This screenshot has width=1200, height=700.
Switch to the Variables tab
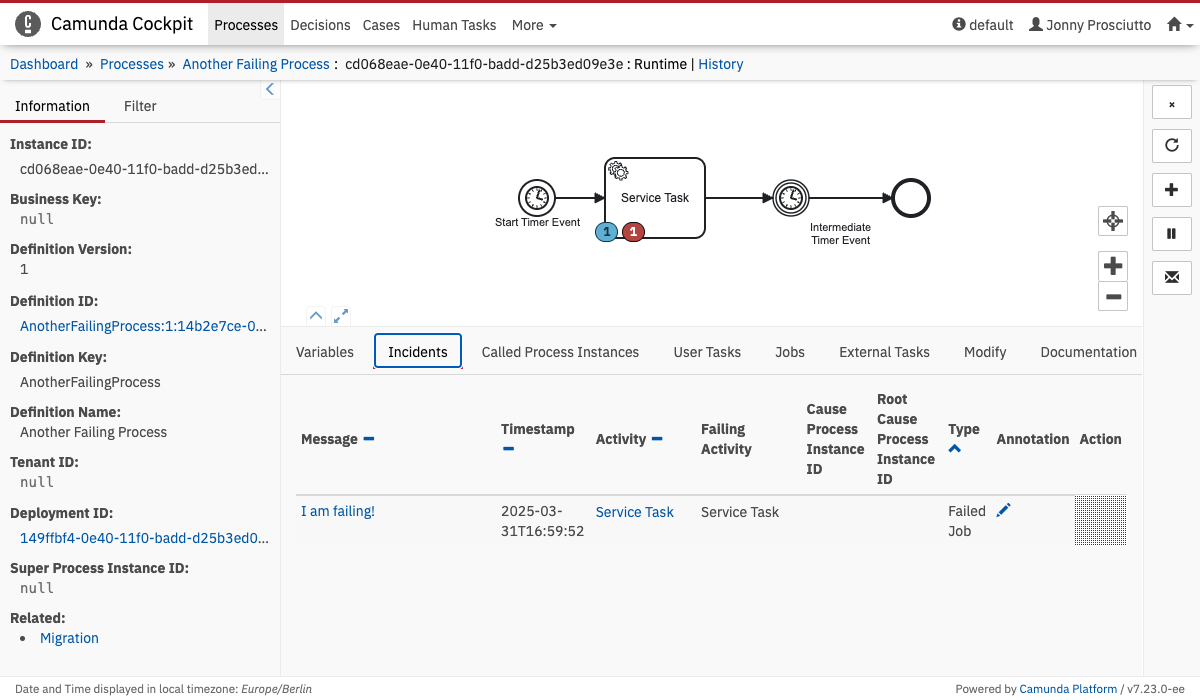click(325, 352)
